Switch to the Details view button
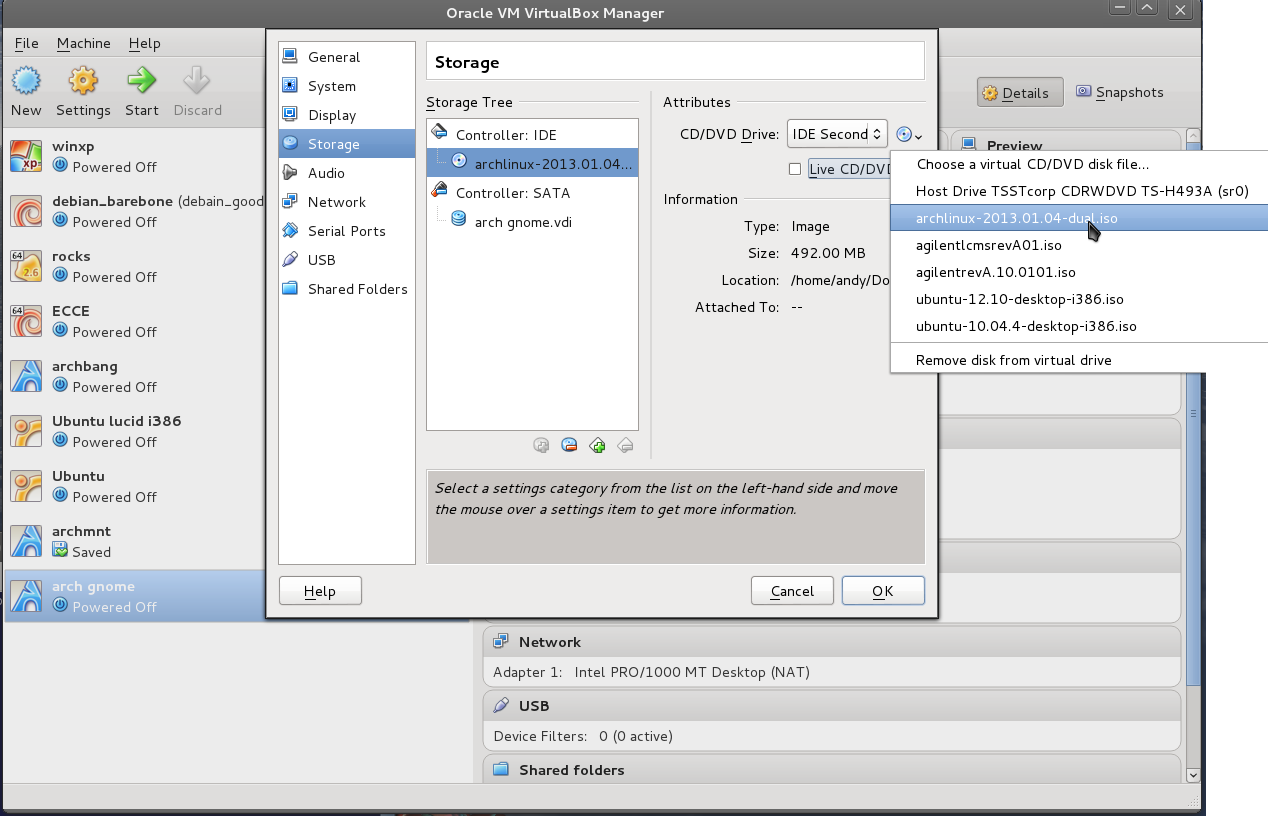The image size is (1275, 816). tap(1020, 93)
